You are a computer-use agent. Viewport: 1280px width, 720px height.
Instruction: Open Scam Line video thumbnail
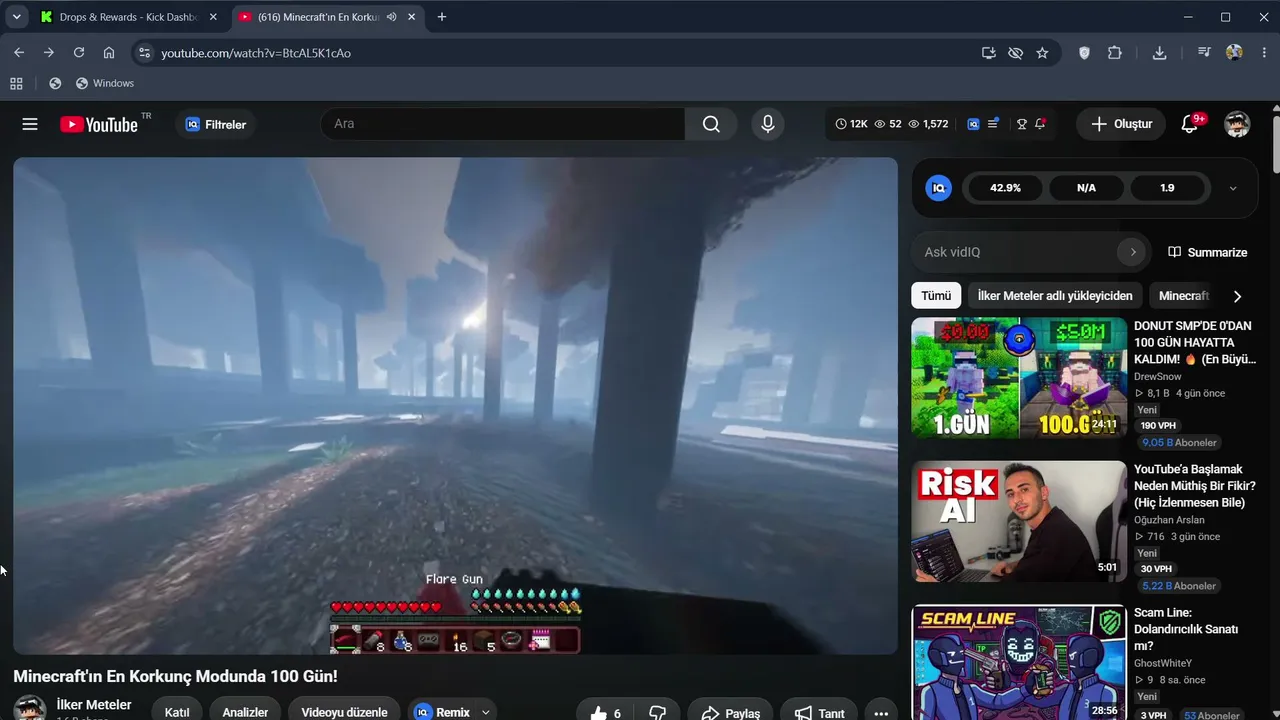coord(1019,662)
